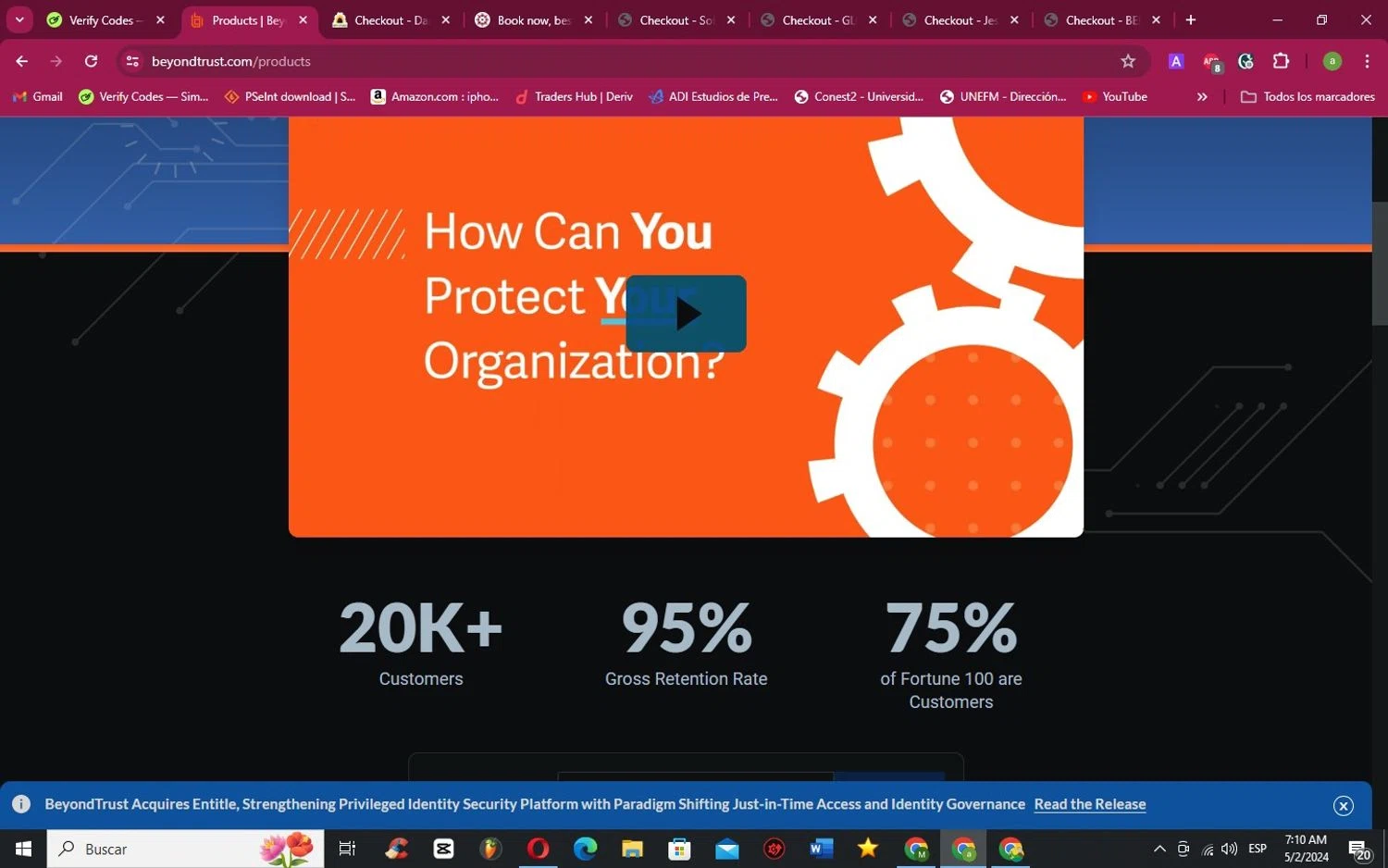
Task: Open the Wi-Fi network tray icon
Action: 1207,849
